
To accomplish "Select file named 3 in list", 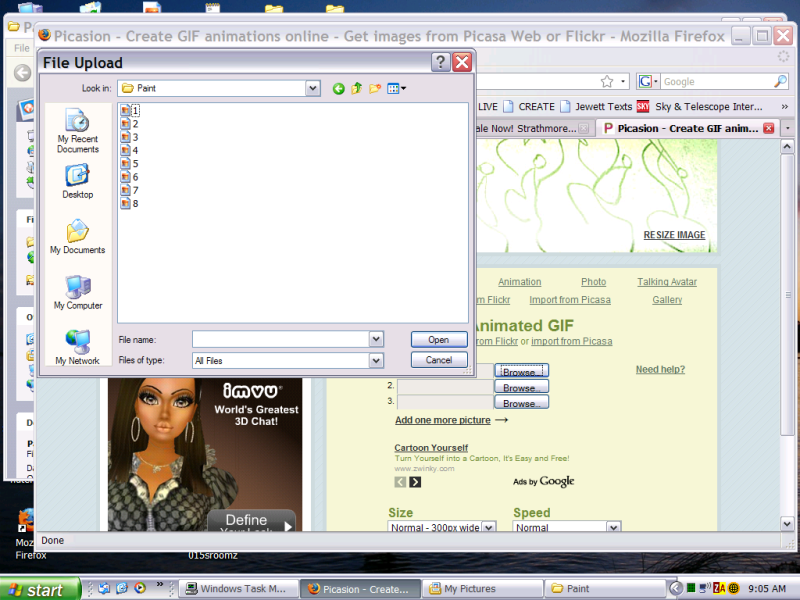I will [130, 137].
